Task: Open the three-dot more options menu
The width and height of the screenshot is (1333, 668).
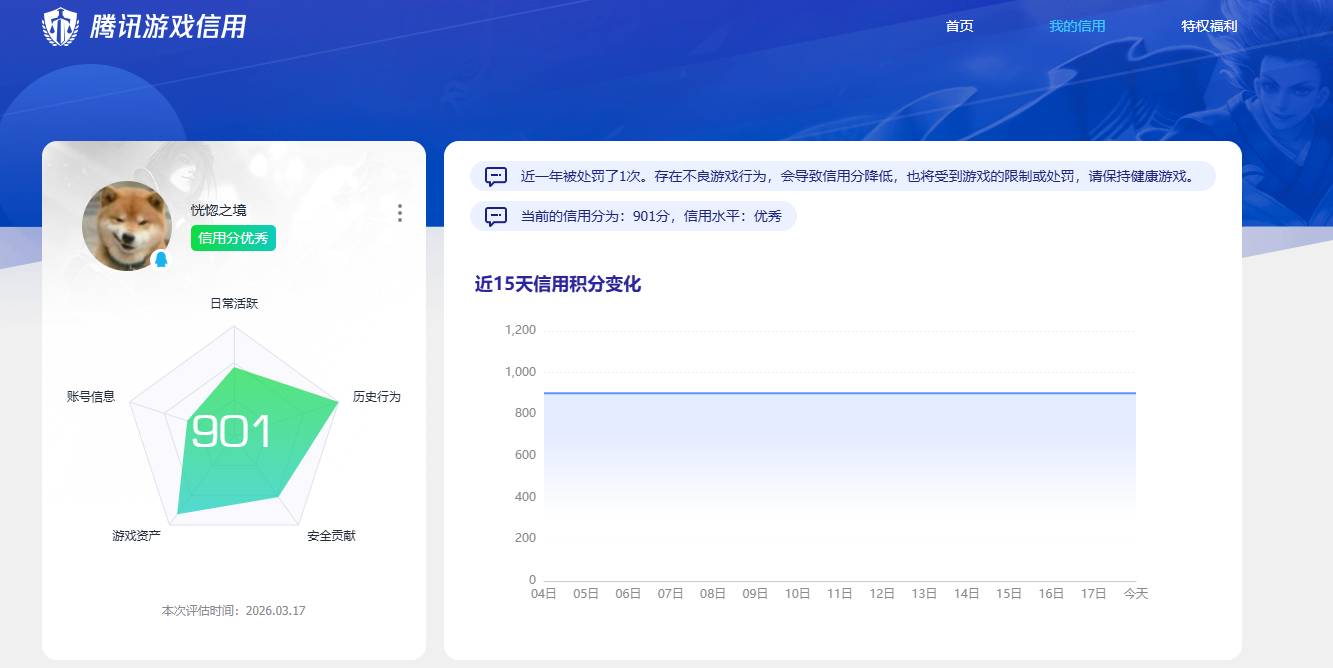Action: click(399, 213)
